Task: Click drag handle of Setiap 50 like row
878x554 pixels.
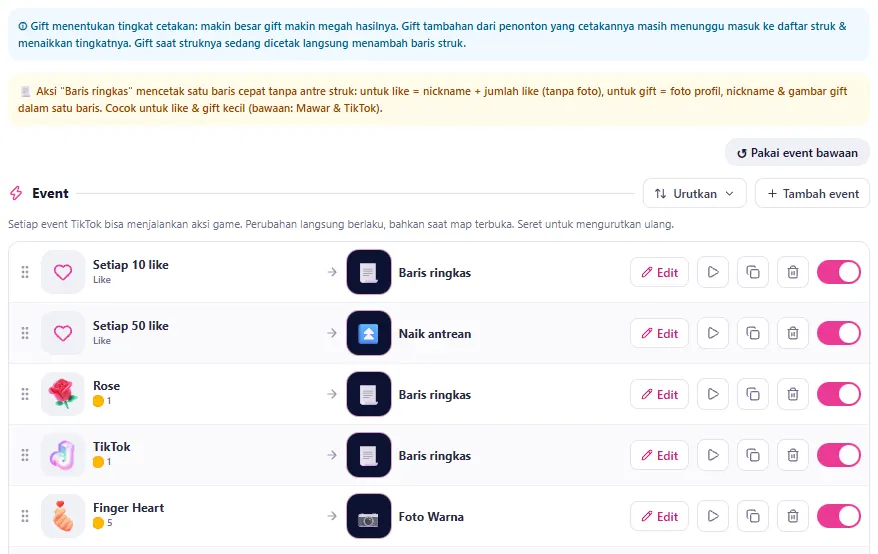Action: 25,333
